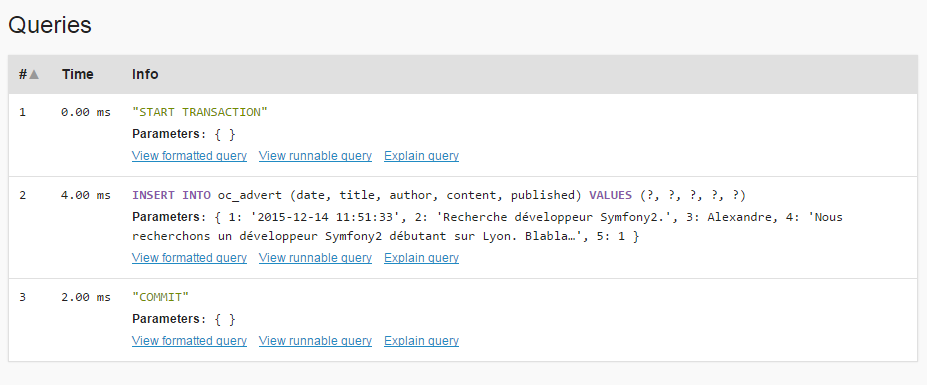This screenshot has height=385, width=927.
Task: View runnable query for the INSERT INTO oc_advert statement
Action: click(315, 258)
